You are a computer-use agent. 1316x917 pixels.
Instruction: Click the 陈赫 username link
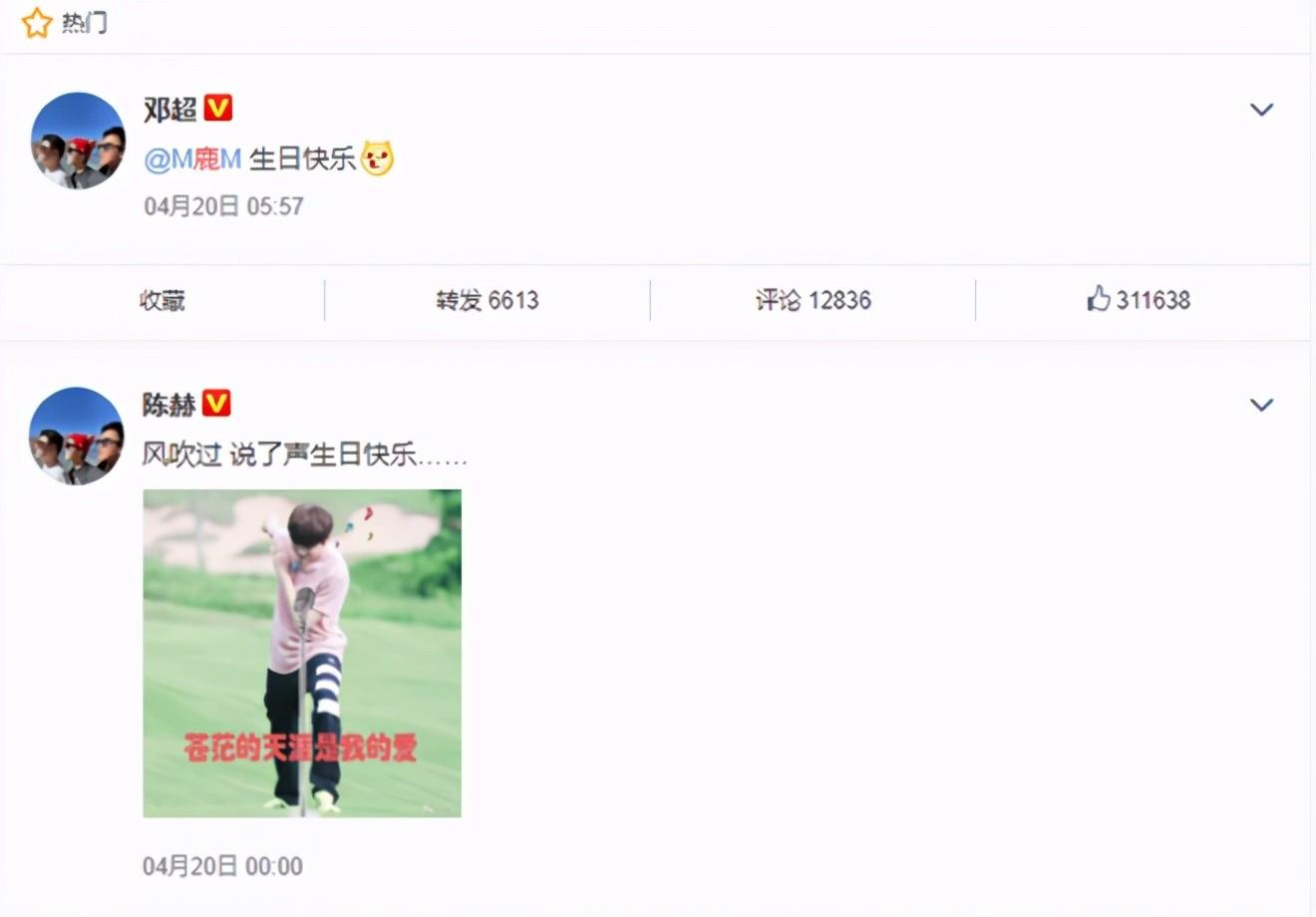169,405
